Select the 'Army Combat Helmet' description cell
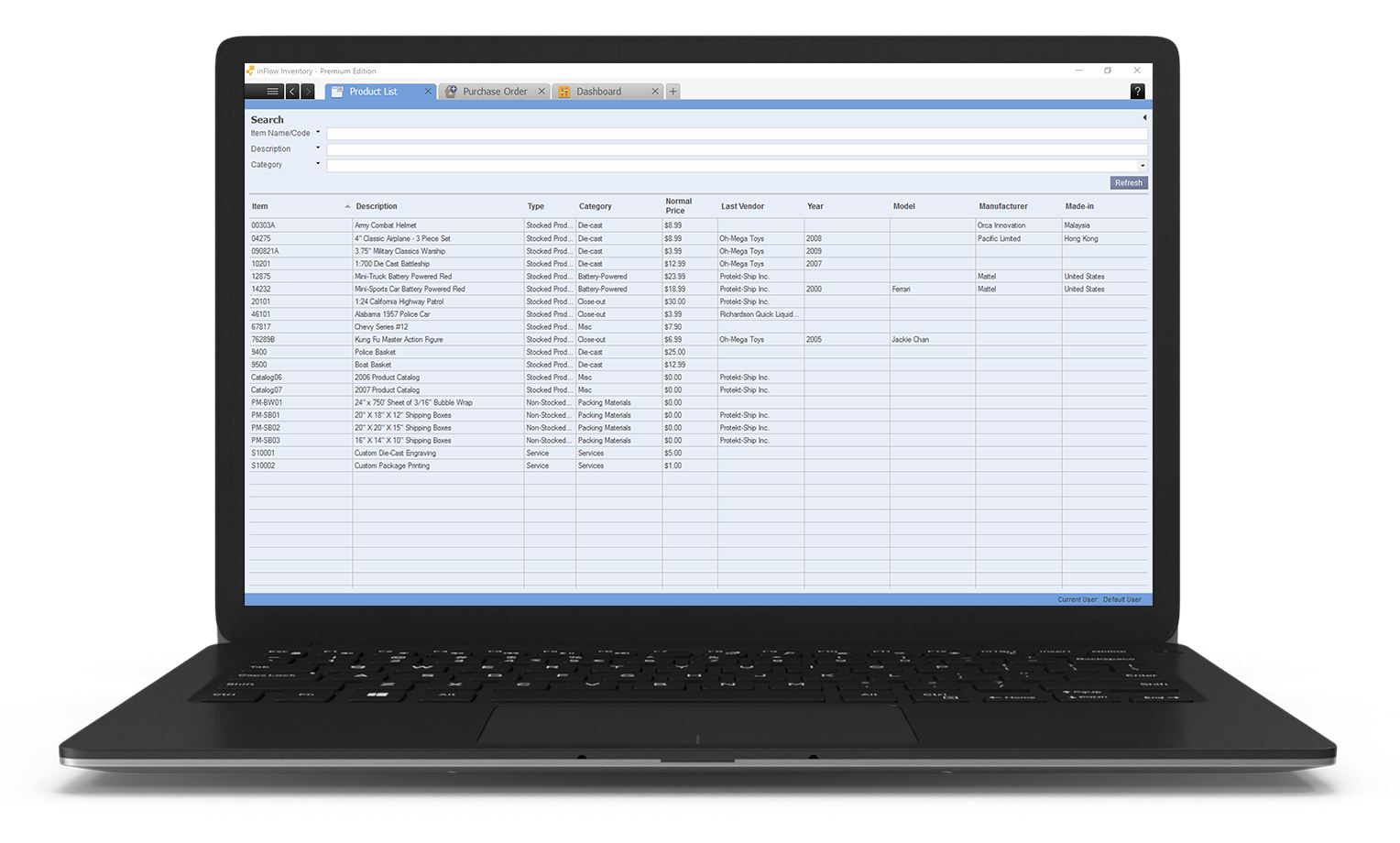 tap(438, 225)
